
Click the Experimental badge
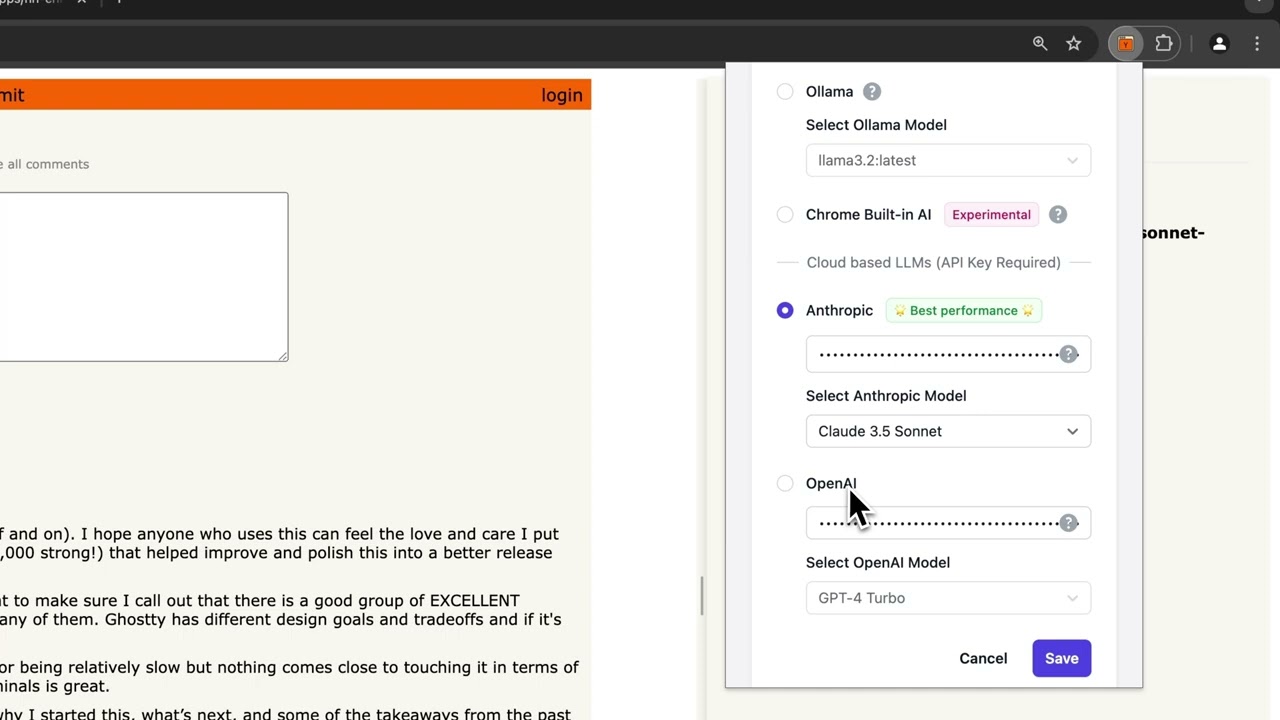[x=991, y=214]
